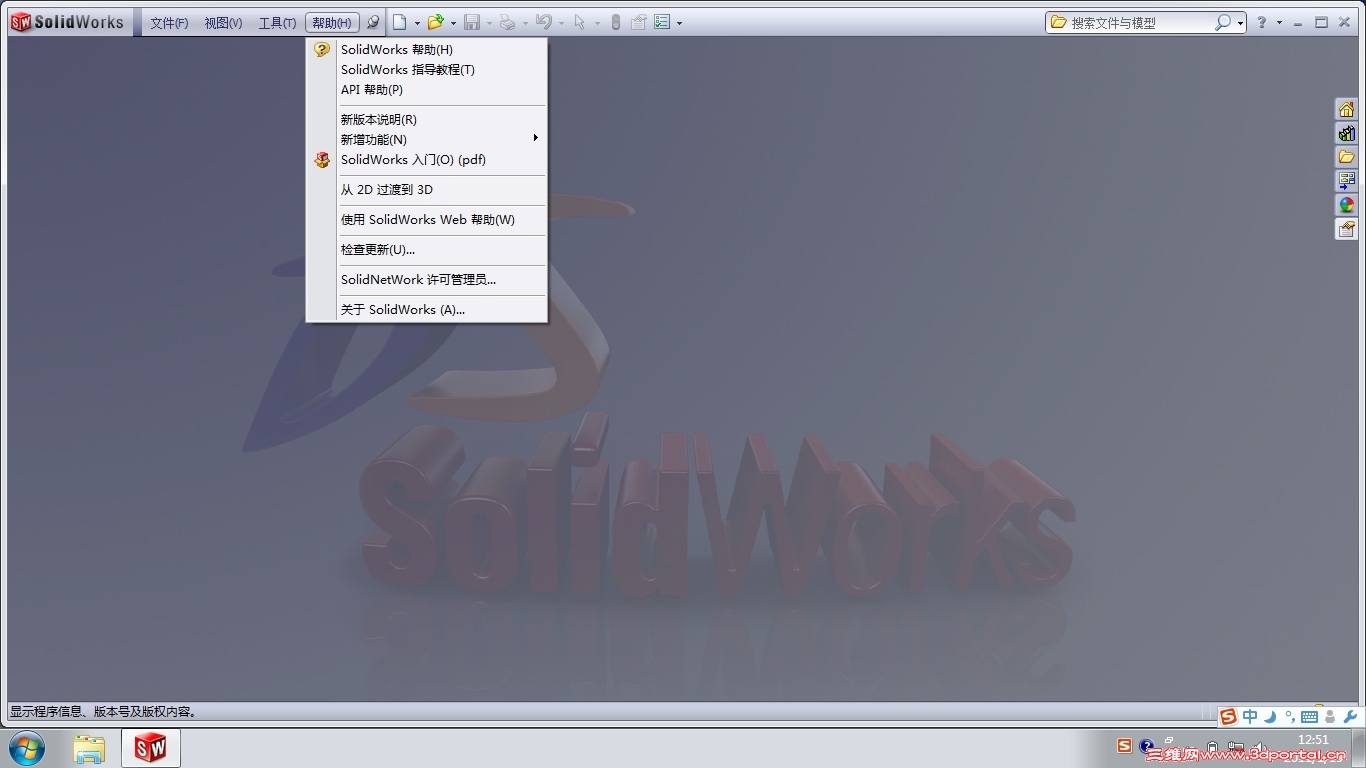Screen dimensions: 1366x768
Task: Open Options with the checklist icon
Action: pos(662,22)
